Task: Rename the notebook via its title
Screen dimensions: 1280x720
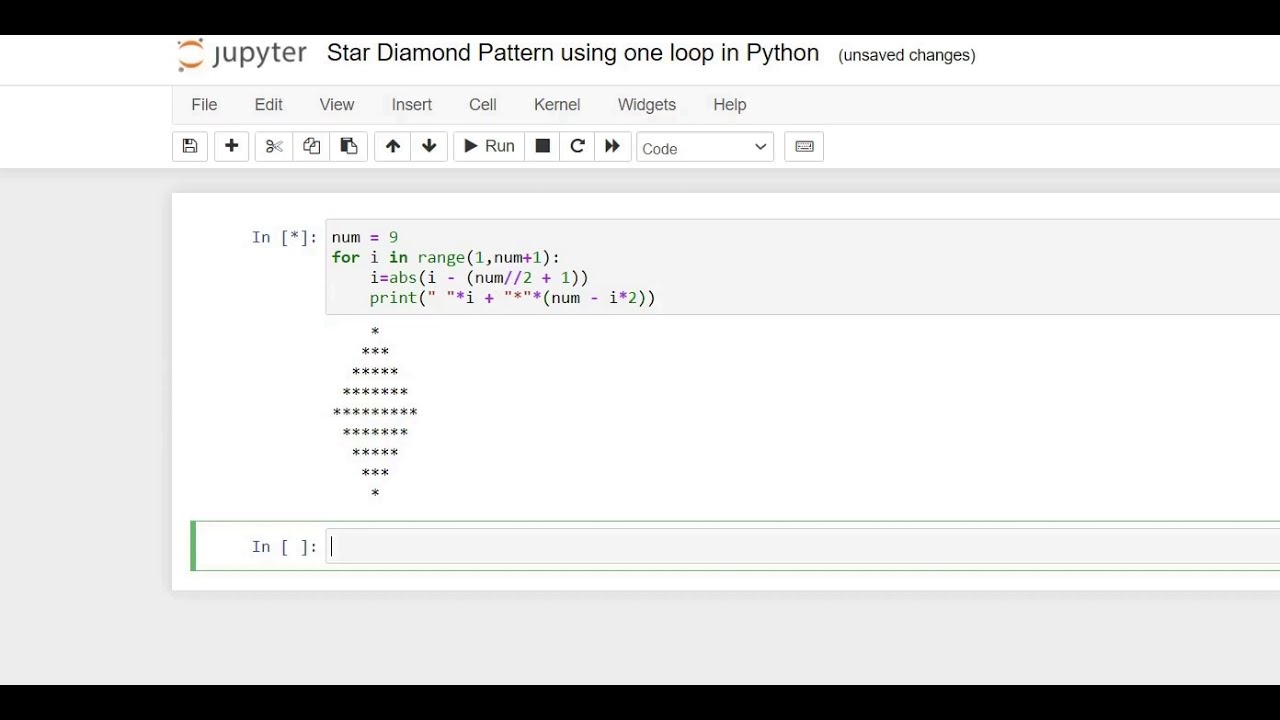Action: pyautogui.click(x=573, y=54)
